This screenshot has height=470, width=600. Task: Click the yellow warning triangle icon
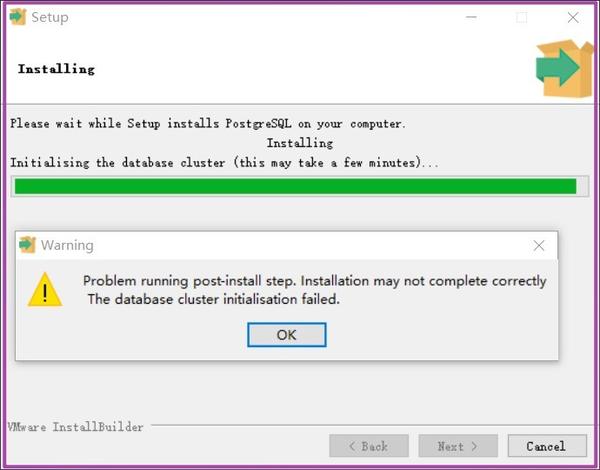[x=45, y=290]
